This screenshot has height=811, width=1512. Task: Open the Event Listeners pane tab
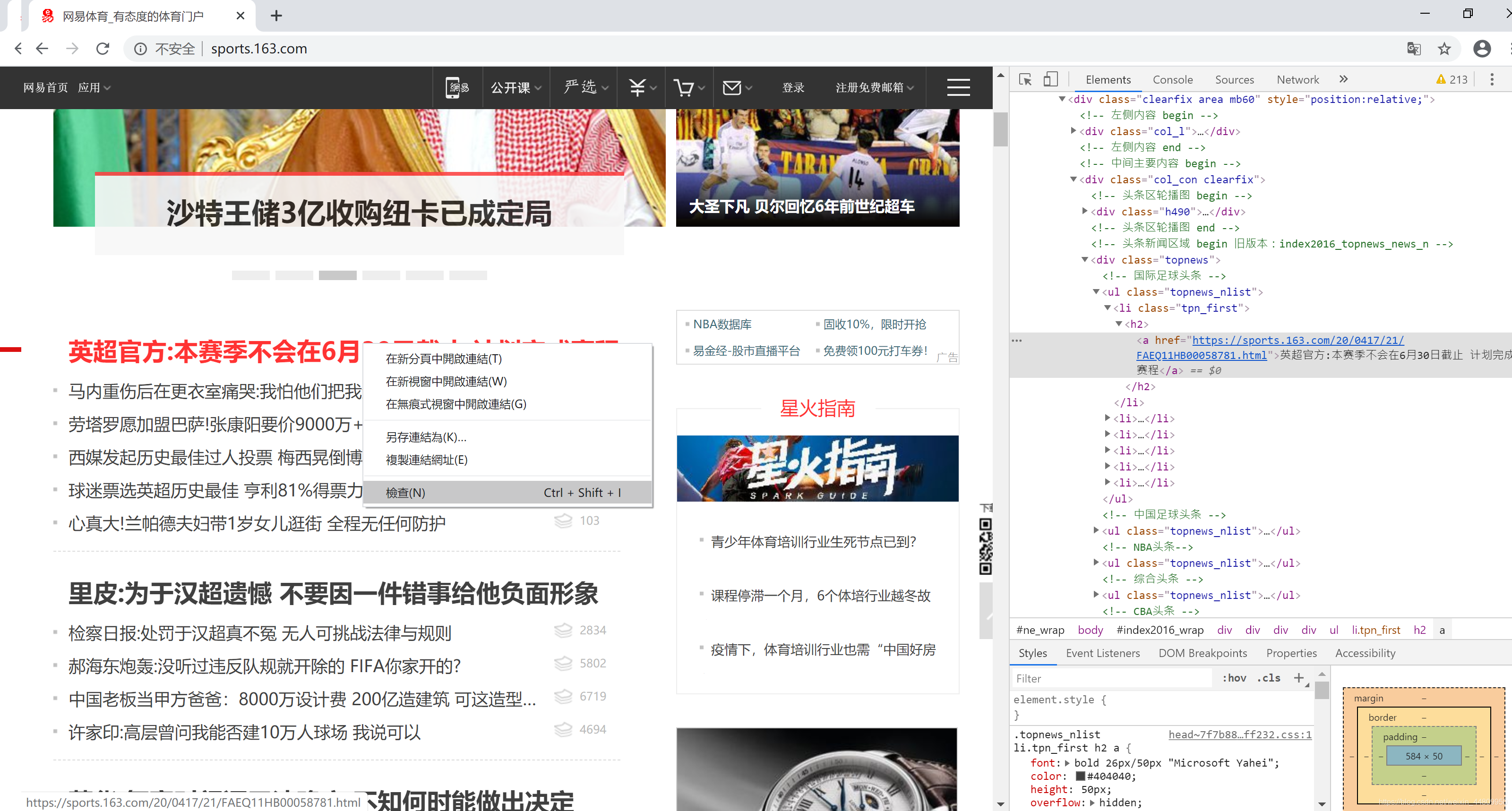coord(1102,653)
